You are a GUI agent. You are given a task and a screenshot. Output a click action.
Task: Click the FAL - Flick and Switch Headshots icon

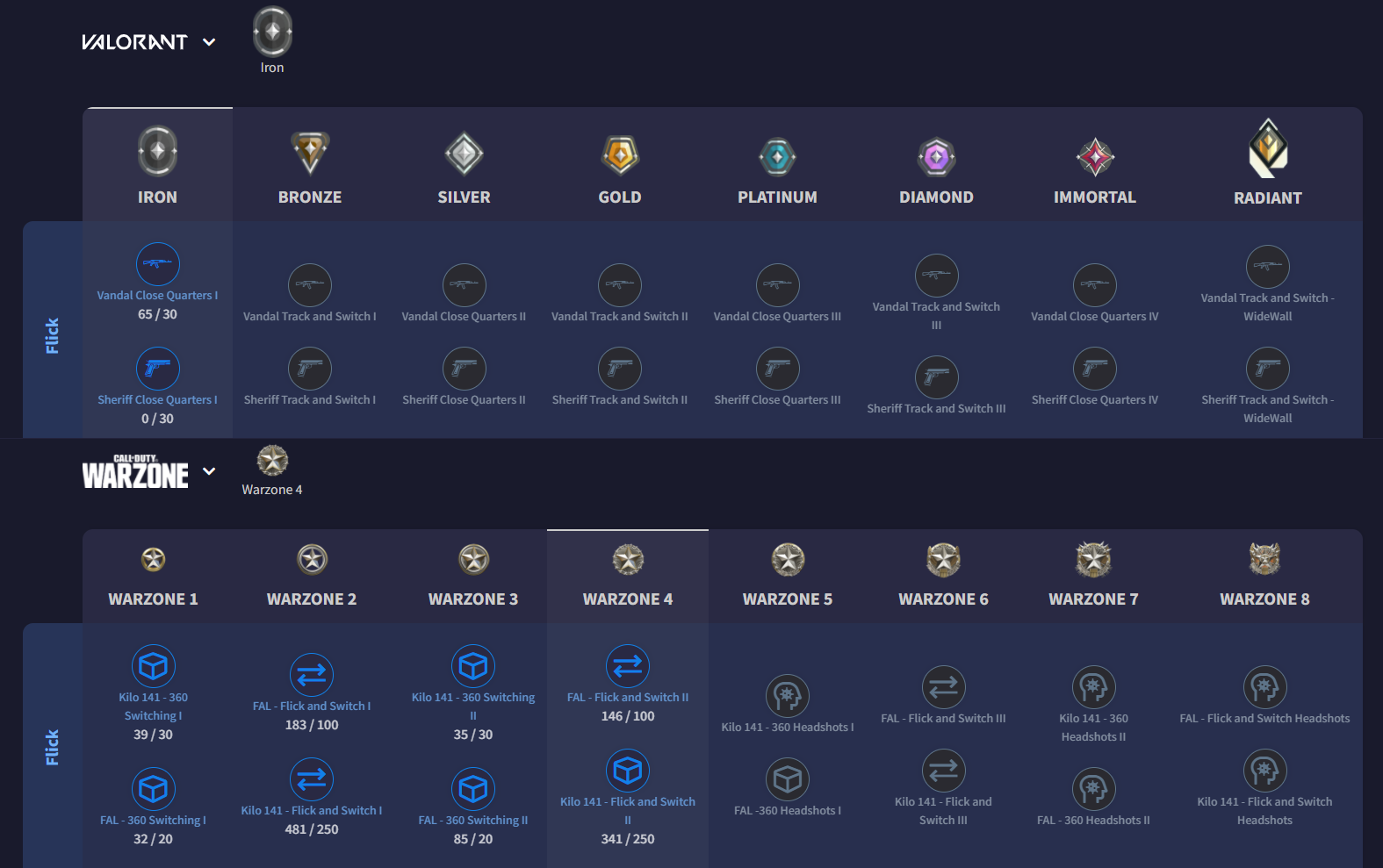[x=1264, y=687]
